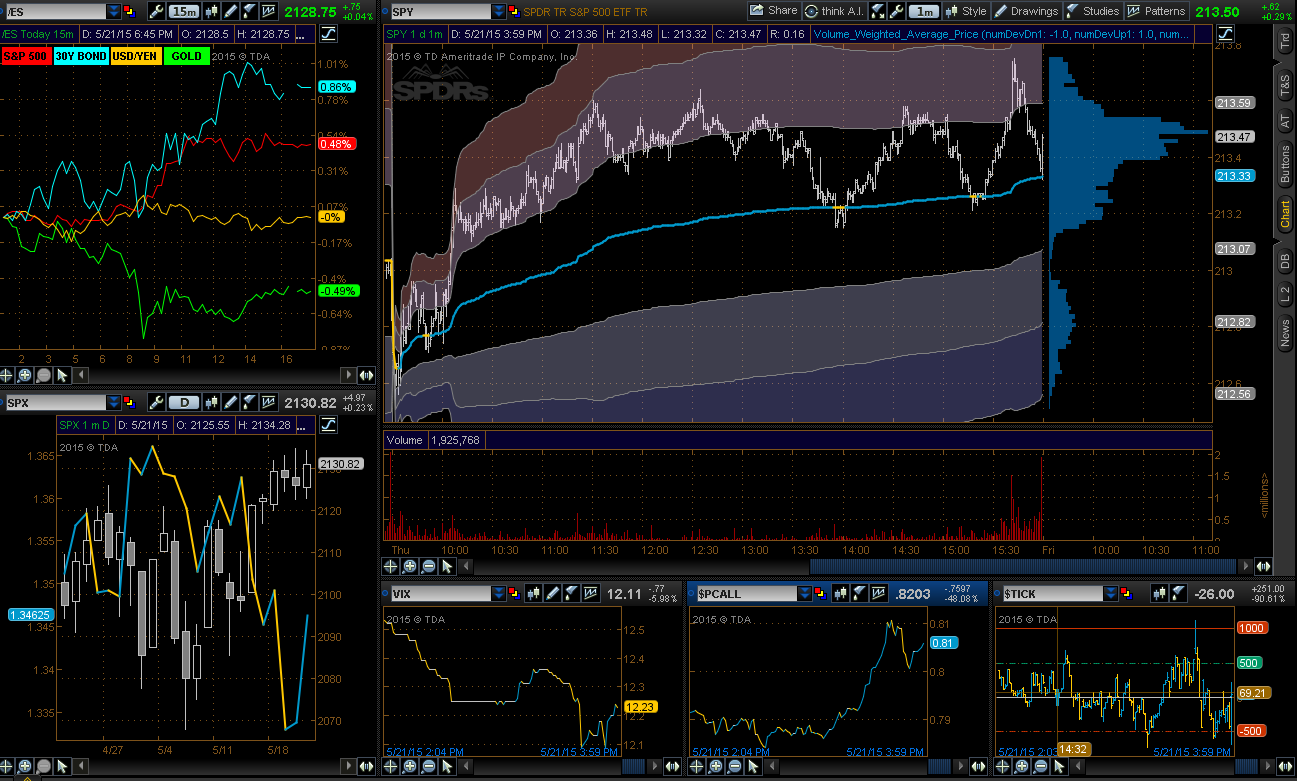Toggle study curve icon in /ES chart header
Image resolution: width=1297 pixels, height=781 pixels.
(328, 34)
